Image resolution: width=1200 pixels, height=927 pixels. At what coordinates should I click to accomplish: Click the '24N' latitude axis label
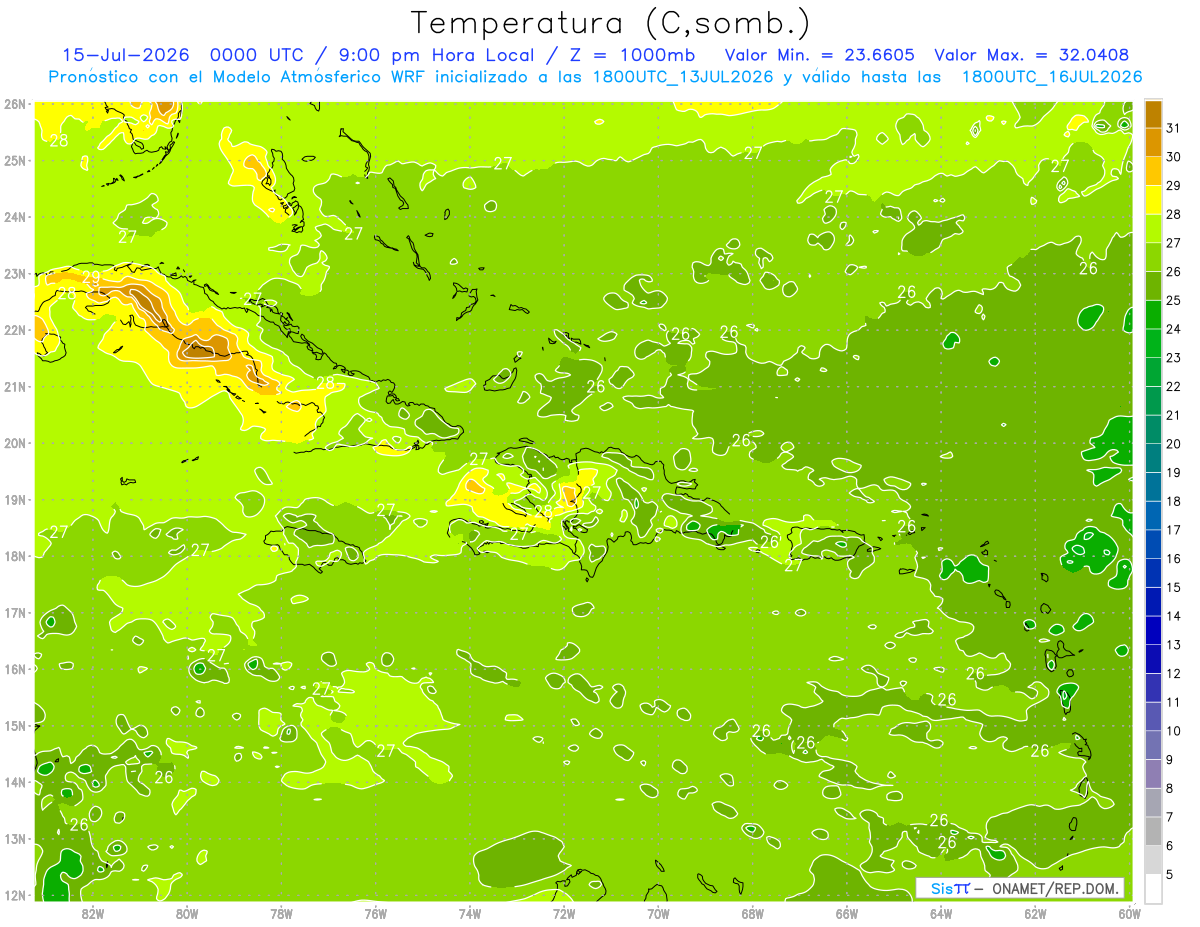(x=14, y=217)
